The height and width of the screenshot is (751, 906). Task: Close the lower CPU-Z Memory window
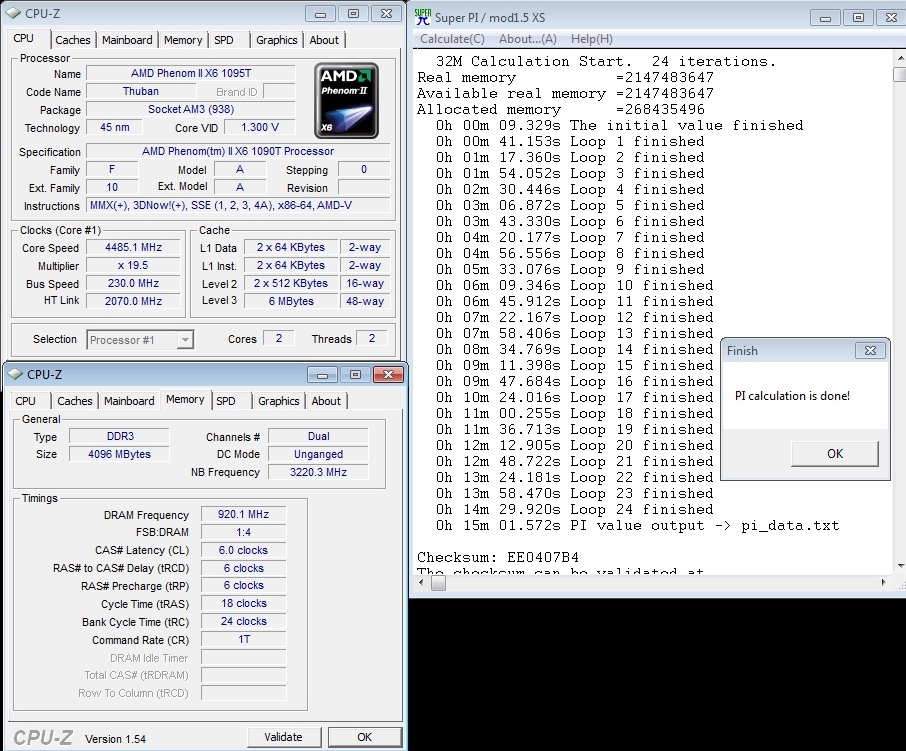click(x=387, y=374)
